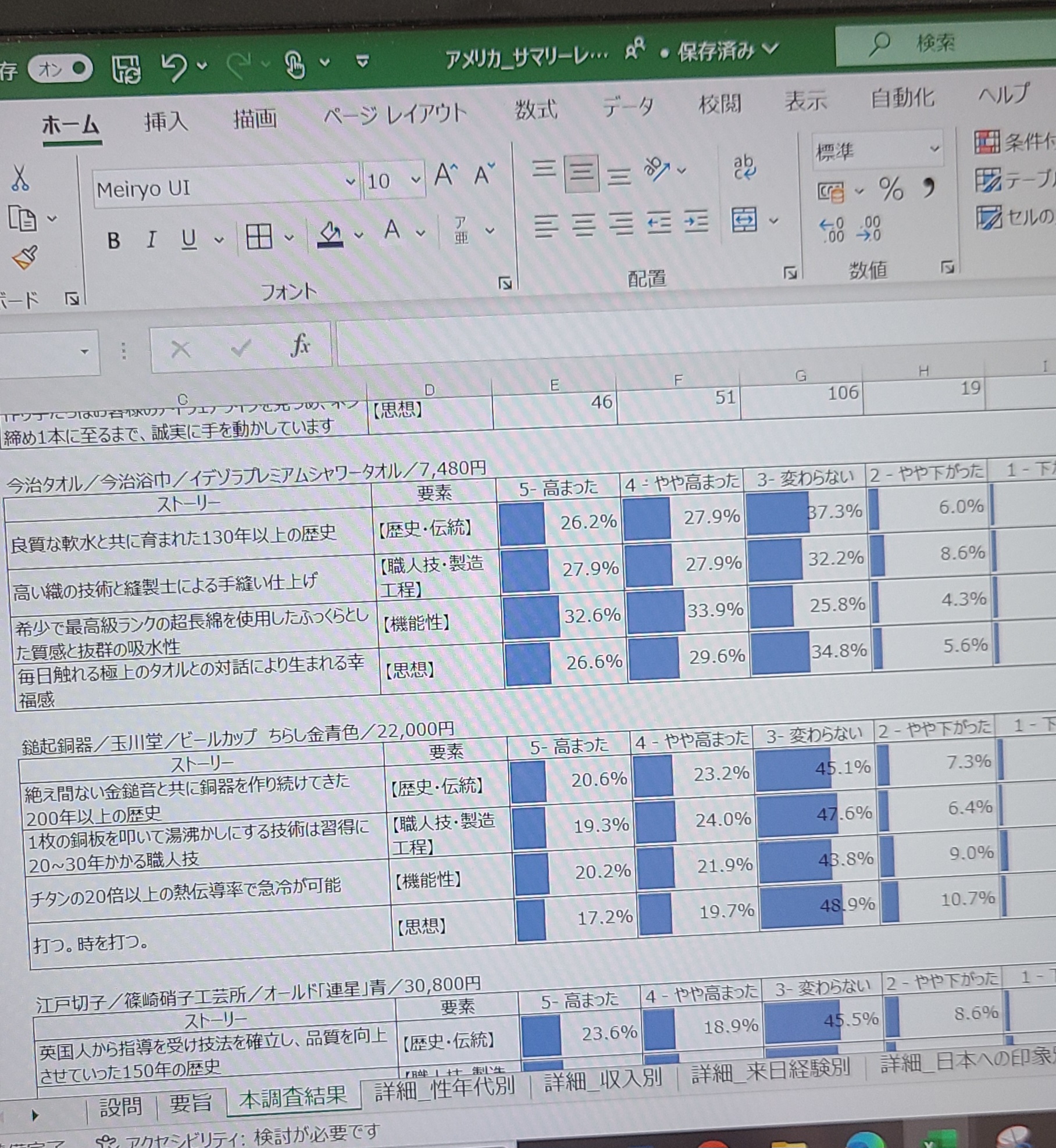Viewport: 1056px width, 1148px height.
Task: Switch to the 要旨 sheet tab
Action: pos(190,1103)
